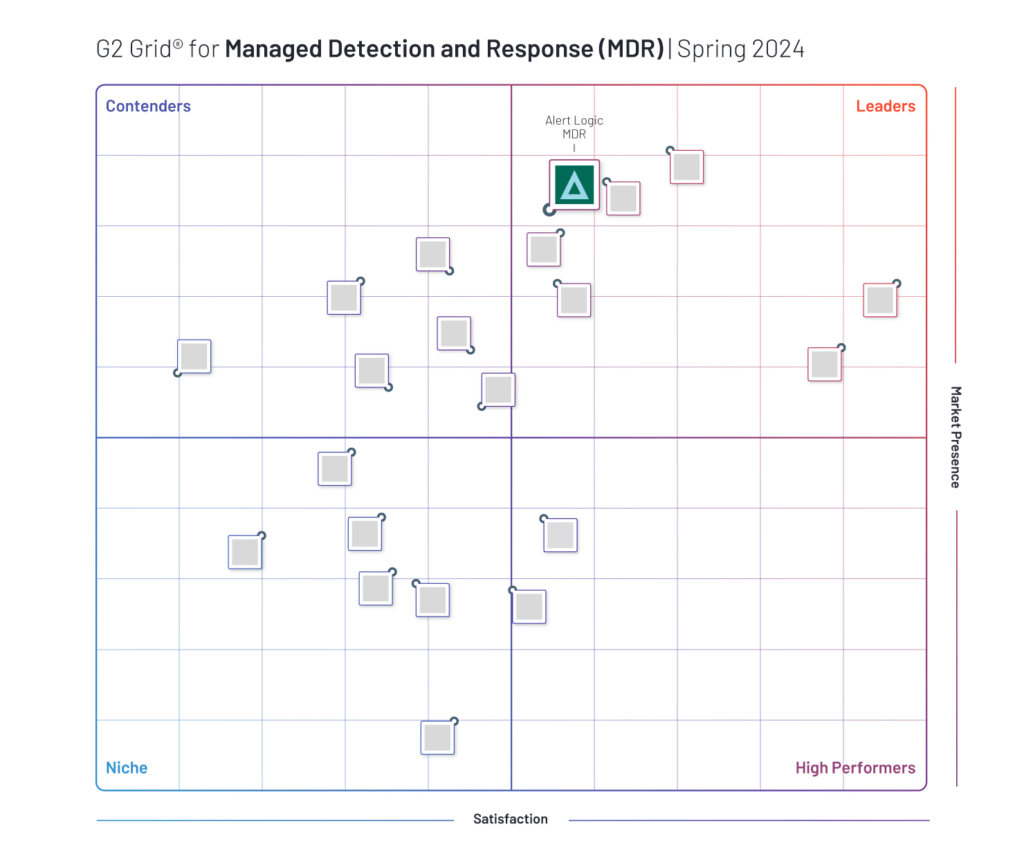Screen dimensions: 1024x862
Task: Click the topmost gray vendor tile in Leaders
Action: tap(686, 167)
